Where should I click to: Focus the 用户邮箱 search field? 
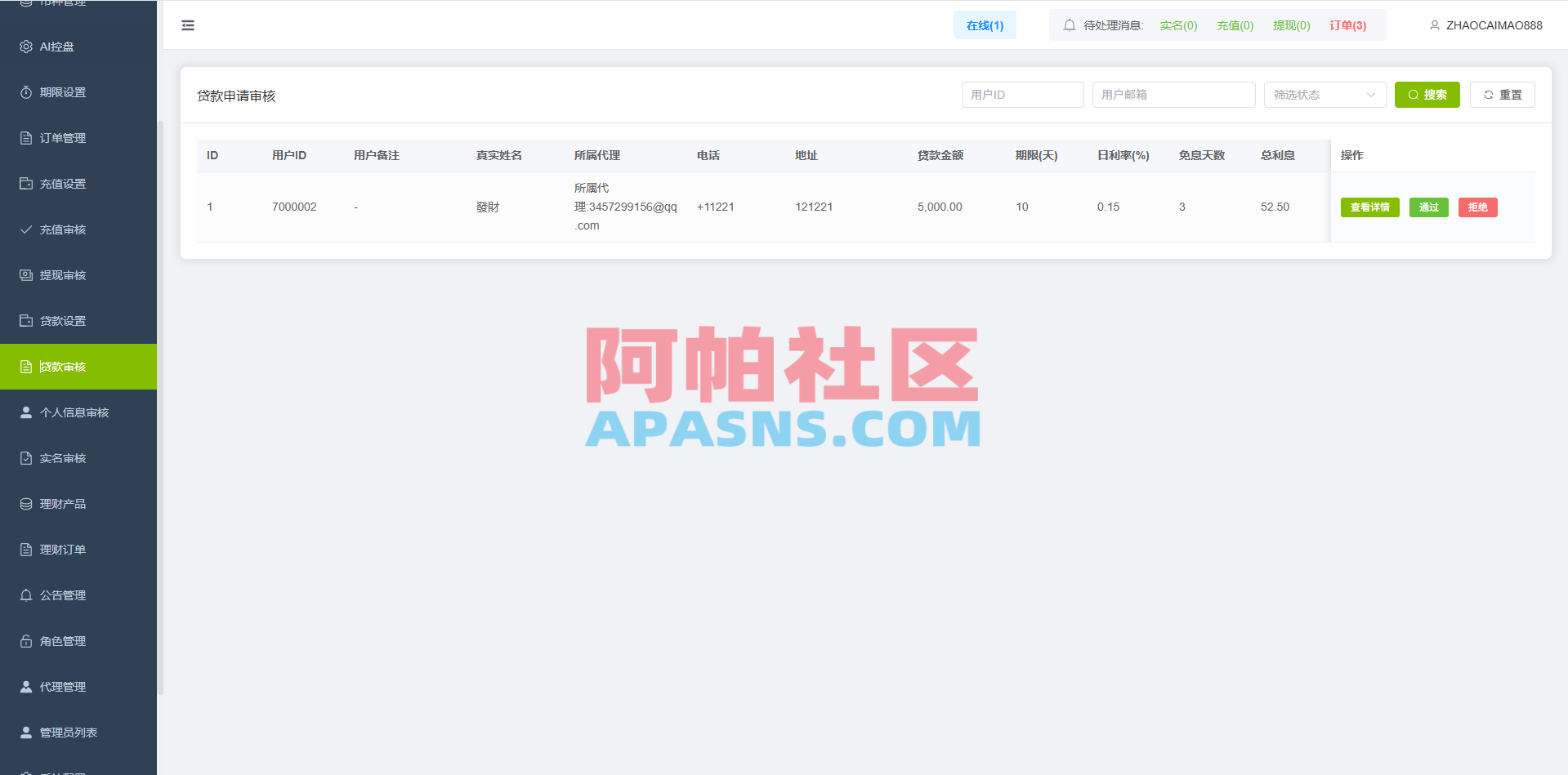tap(1173, 95)
